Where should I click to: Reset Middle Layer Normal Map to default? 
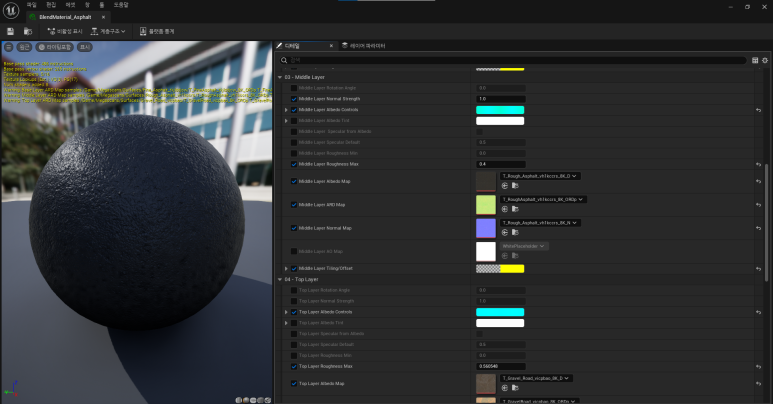click(x=758, y=228)
